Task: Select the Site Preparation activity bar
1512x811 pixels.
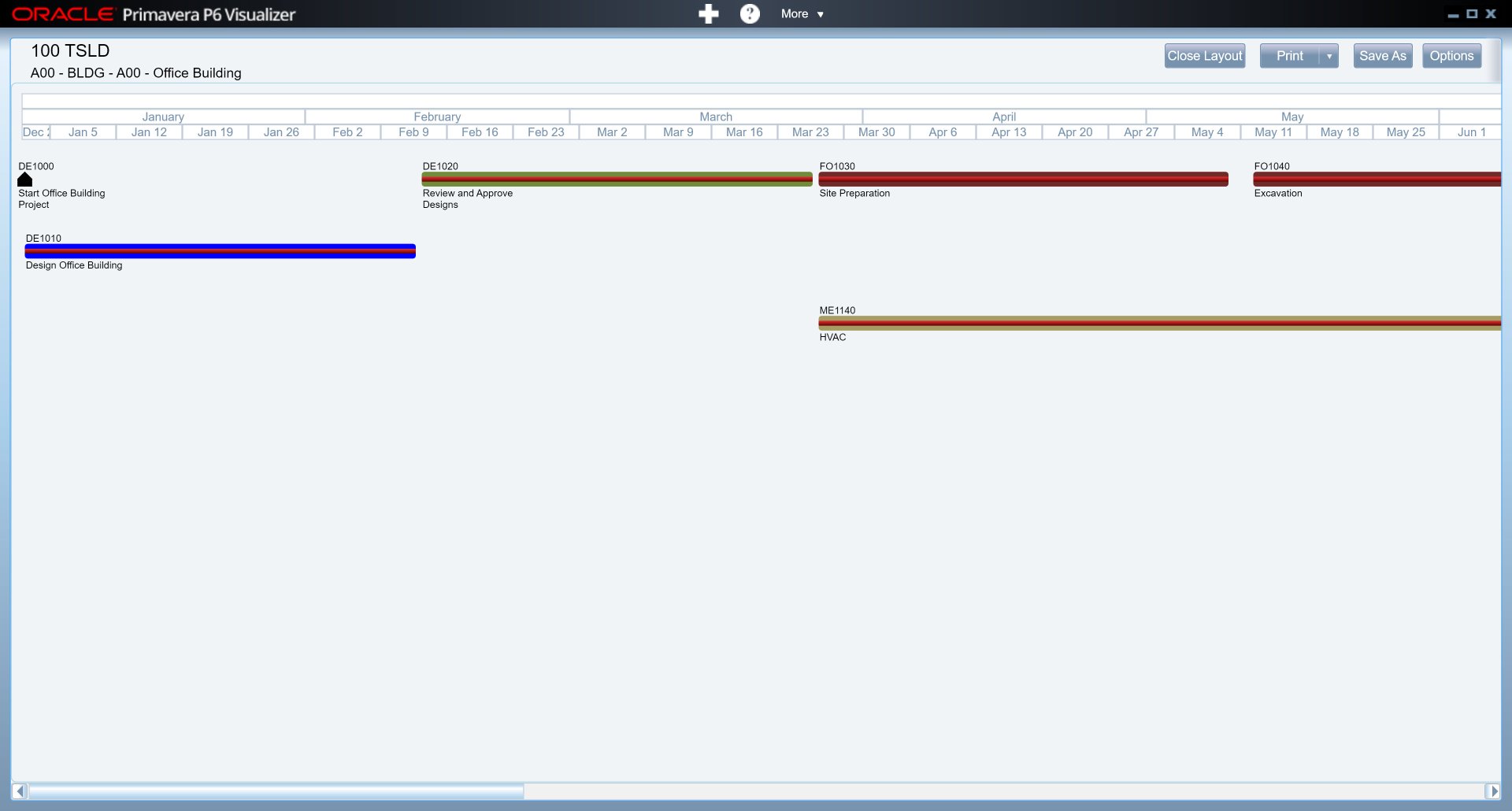Action: [x=1023, y=180]
